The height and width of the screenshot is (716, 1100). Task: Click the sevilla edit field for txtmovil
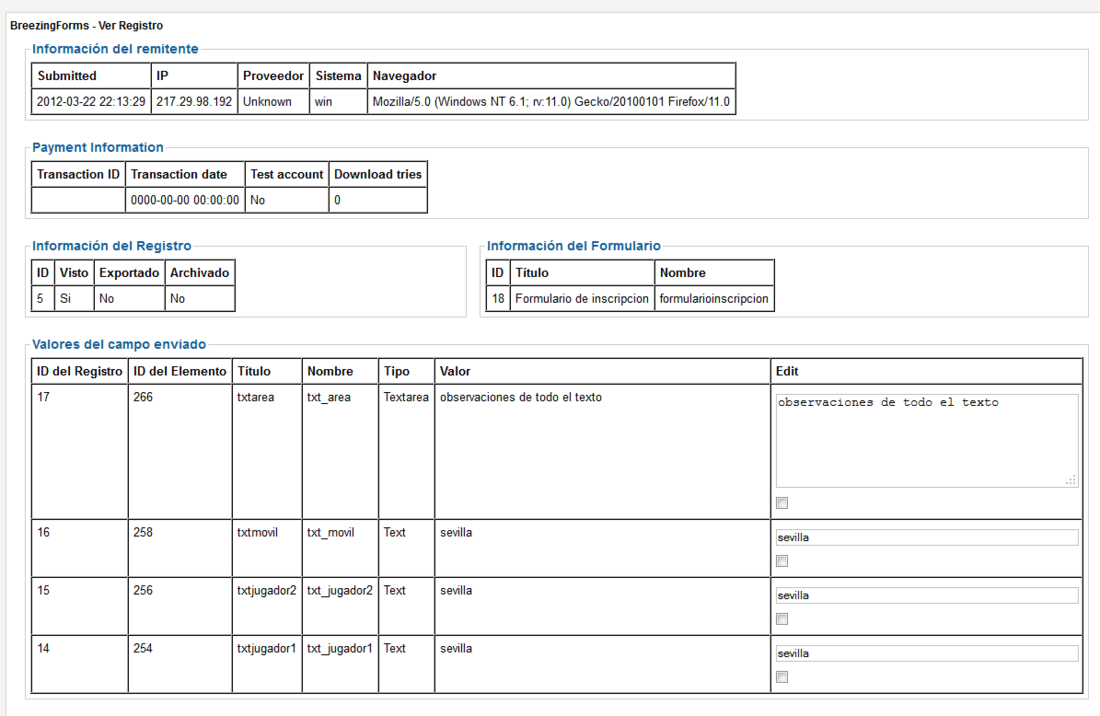(927, 537)
